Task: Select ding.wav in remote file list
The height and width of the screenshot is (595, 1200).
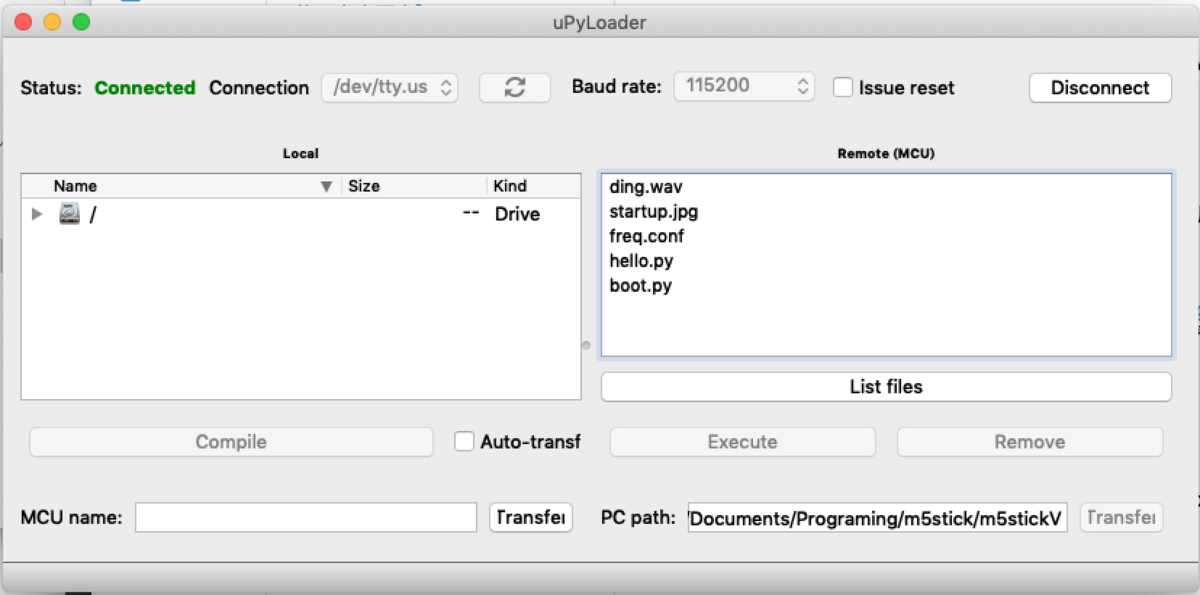Action: [x=646, y=187]
